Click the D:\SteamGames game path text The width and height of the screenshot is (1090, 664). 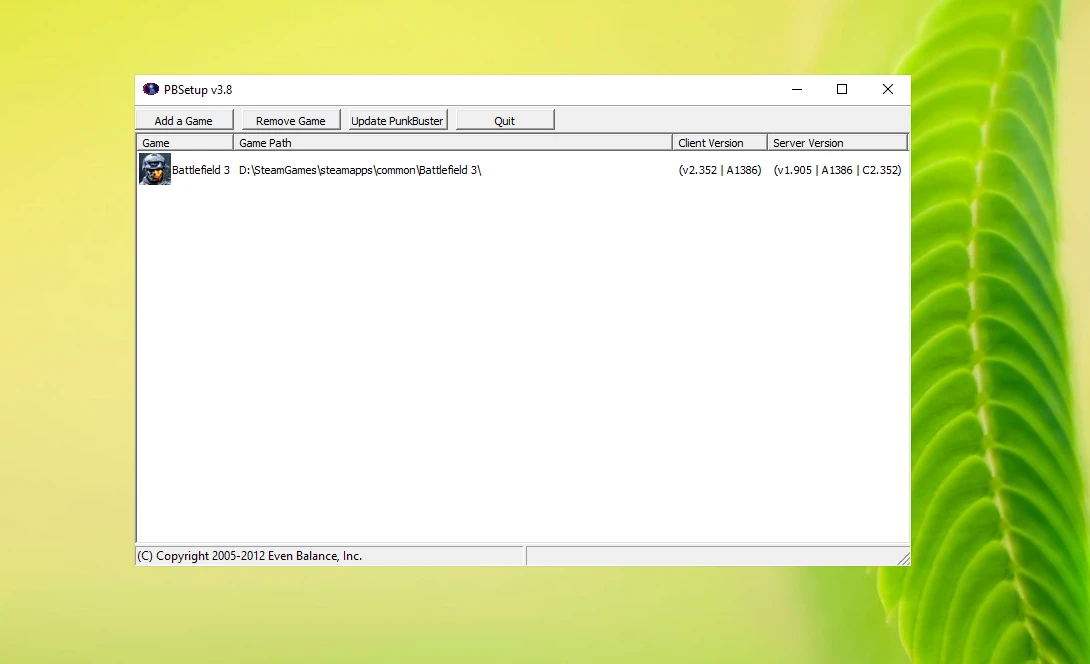tap(360, 170)
